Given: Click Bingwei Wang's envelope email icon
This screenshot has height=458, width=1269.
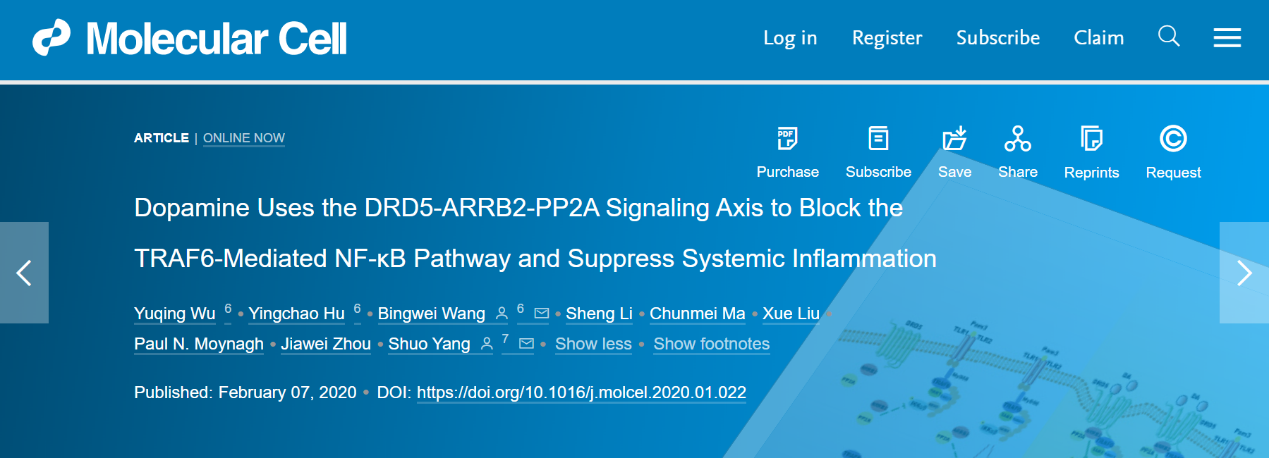Looking at the screenshot, I should 541,314.
